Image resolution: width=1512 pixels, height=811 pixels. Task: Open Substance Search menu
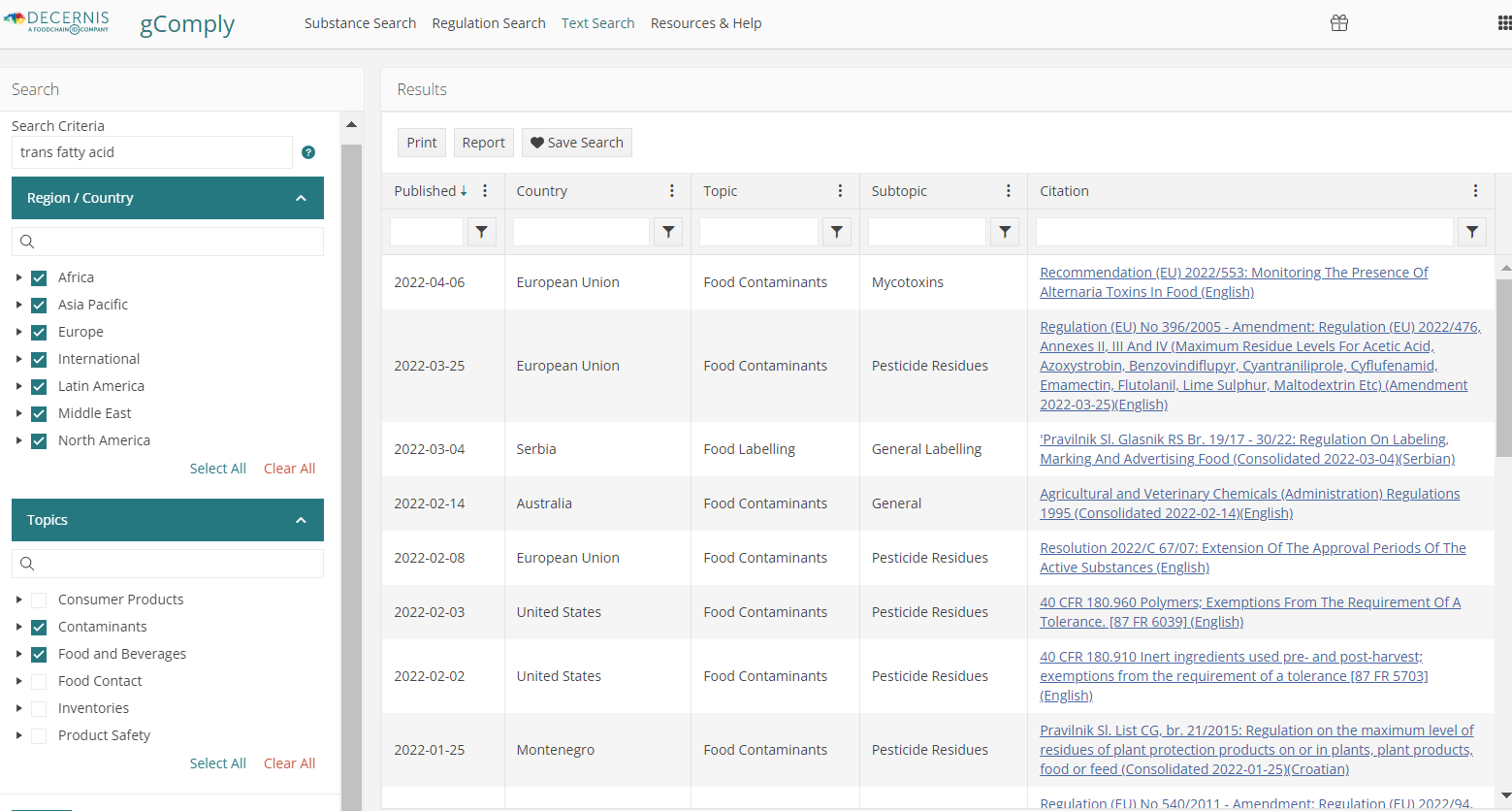360,23
